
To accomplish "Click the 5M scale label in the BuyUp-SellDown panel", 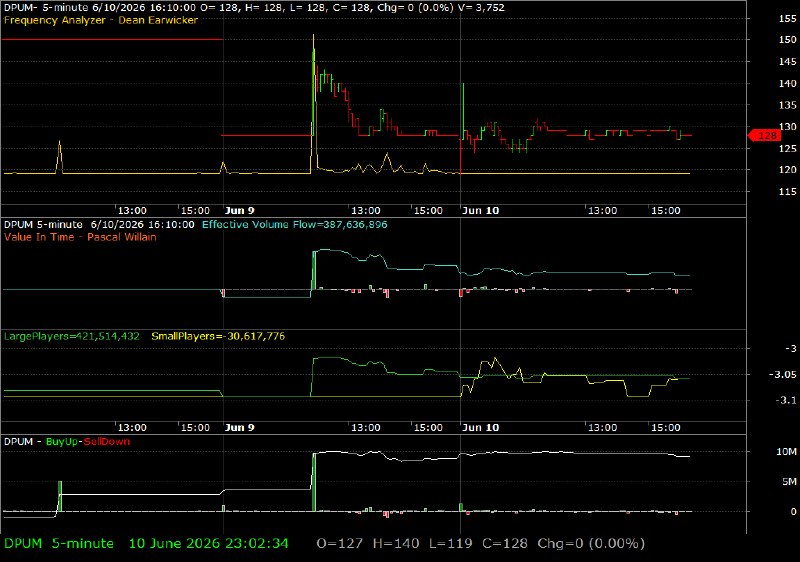I will tap(789, 481).
